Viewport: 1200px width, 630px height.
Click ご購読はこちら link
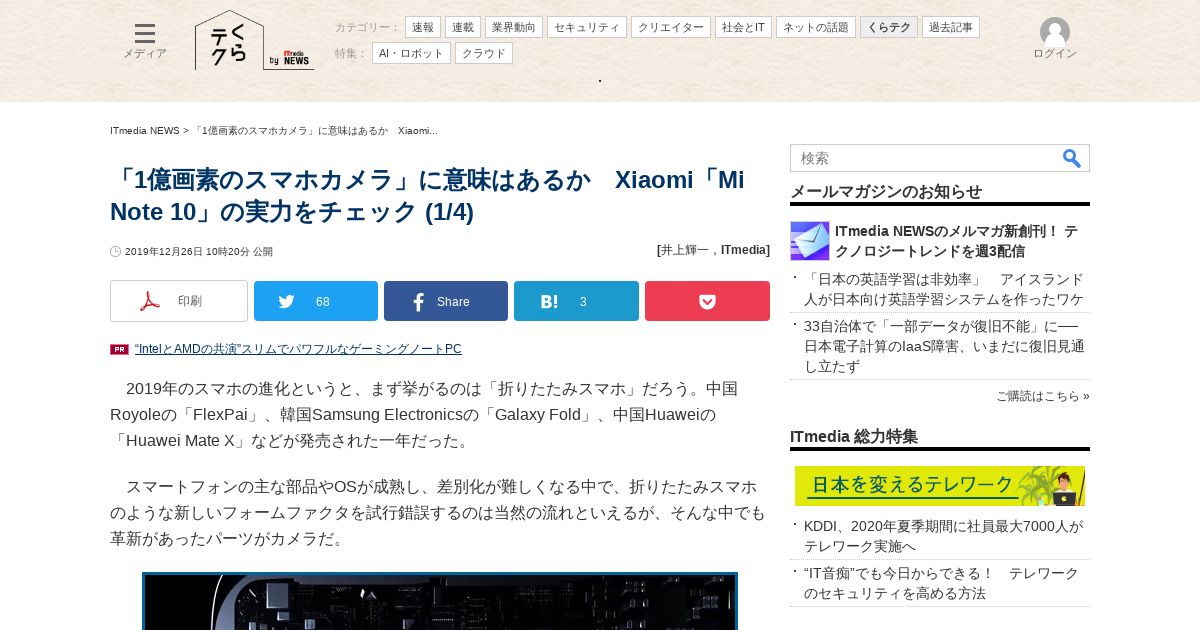[x=1043, y=396]
